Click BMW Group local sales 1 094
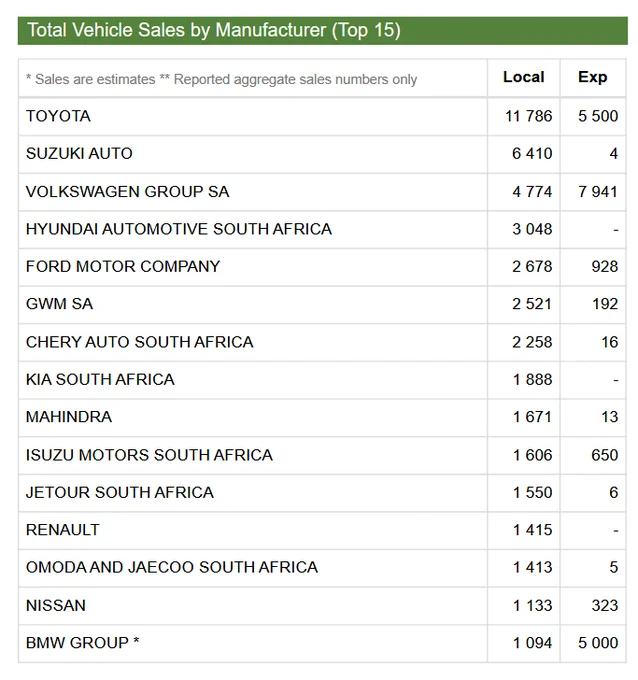The height and width of the screenshot is (680, 638). 532,643
